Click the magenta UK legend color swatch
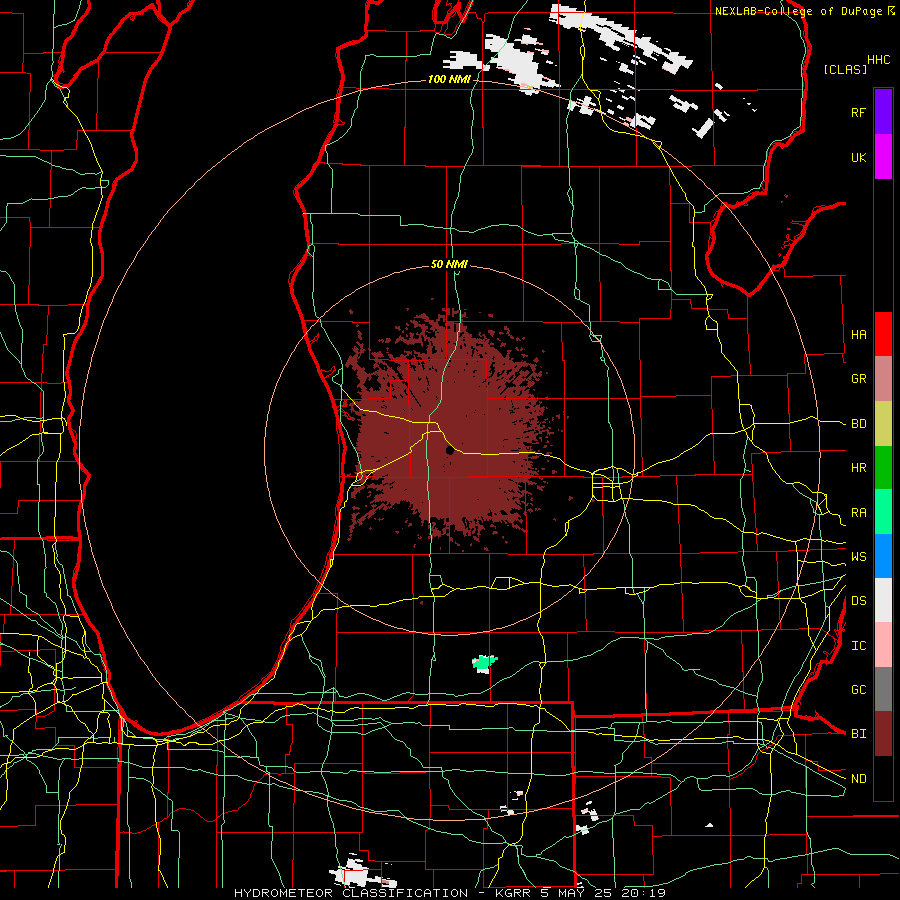Image resolution: width=900 pixels, height=900 pixels. coord(883,157)
